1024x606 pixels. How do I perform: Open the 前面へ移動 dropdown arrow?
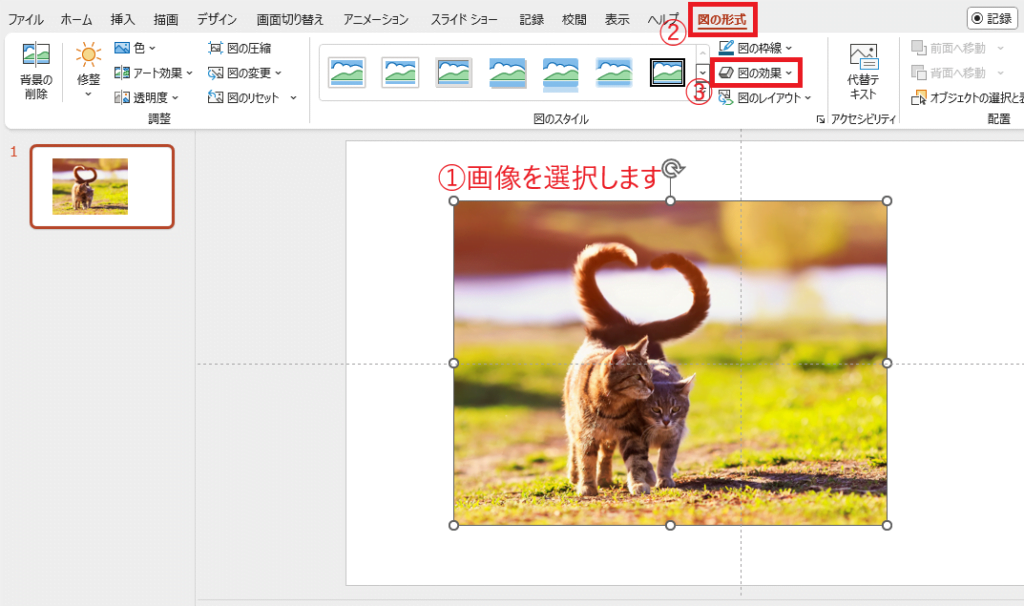click(x=1000, y=48)
